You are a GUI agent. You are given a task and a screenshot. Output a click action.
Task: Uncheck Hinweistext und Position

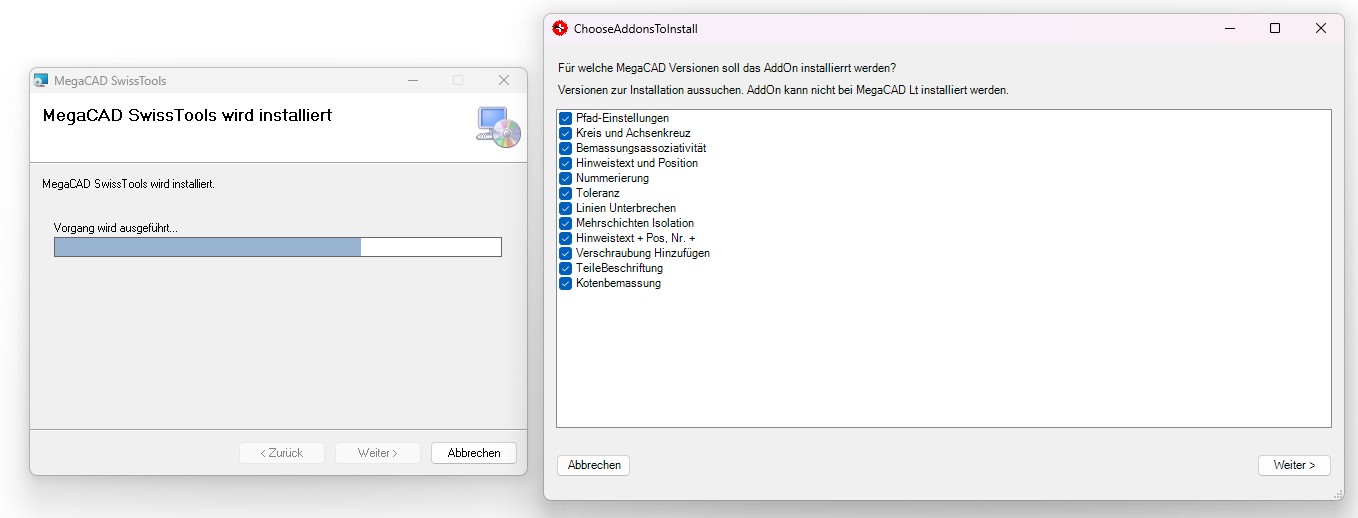click(566, 163)
